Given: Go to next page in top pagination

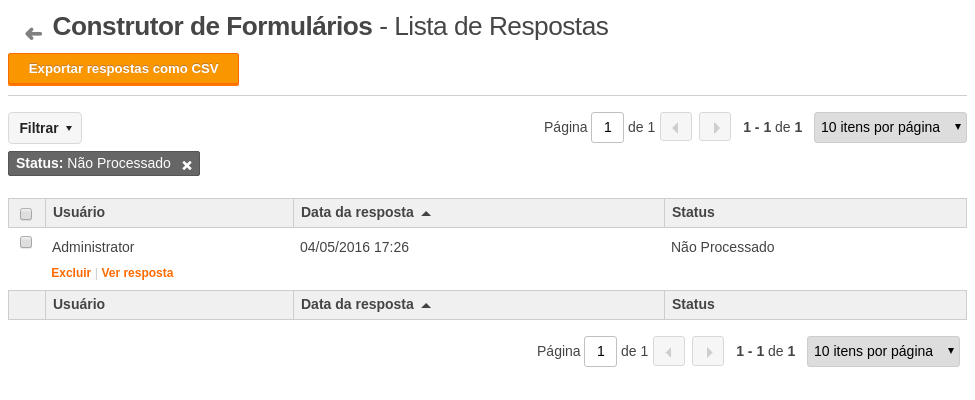Looking at the screenshot, I should [x=715, y=127].
